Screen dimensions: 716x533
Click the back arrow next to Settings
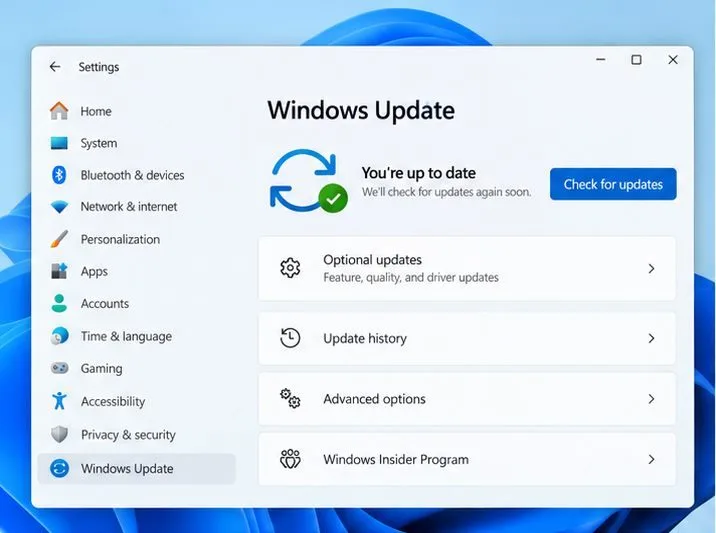(x=55, y=67)
